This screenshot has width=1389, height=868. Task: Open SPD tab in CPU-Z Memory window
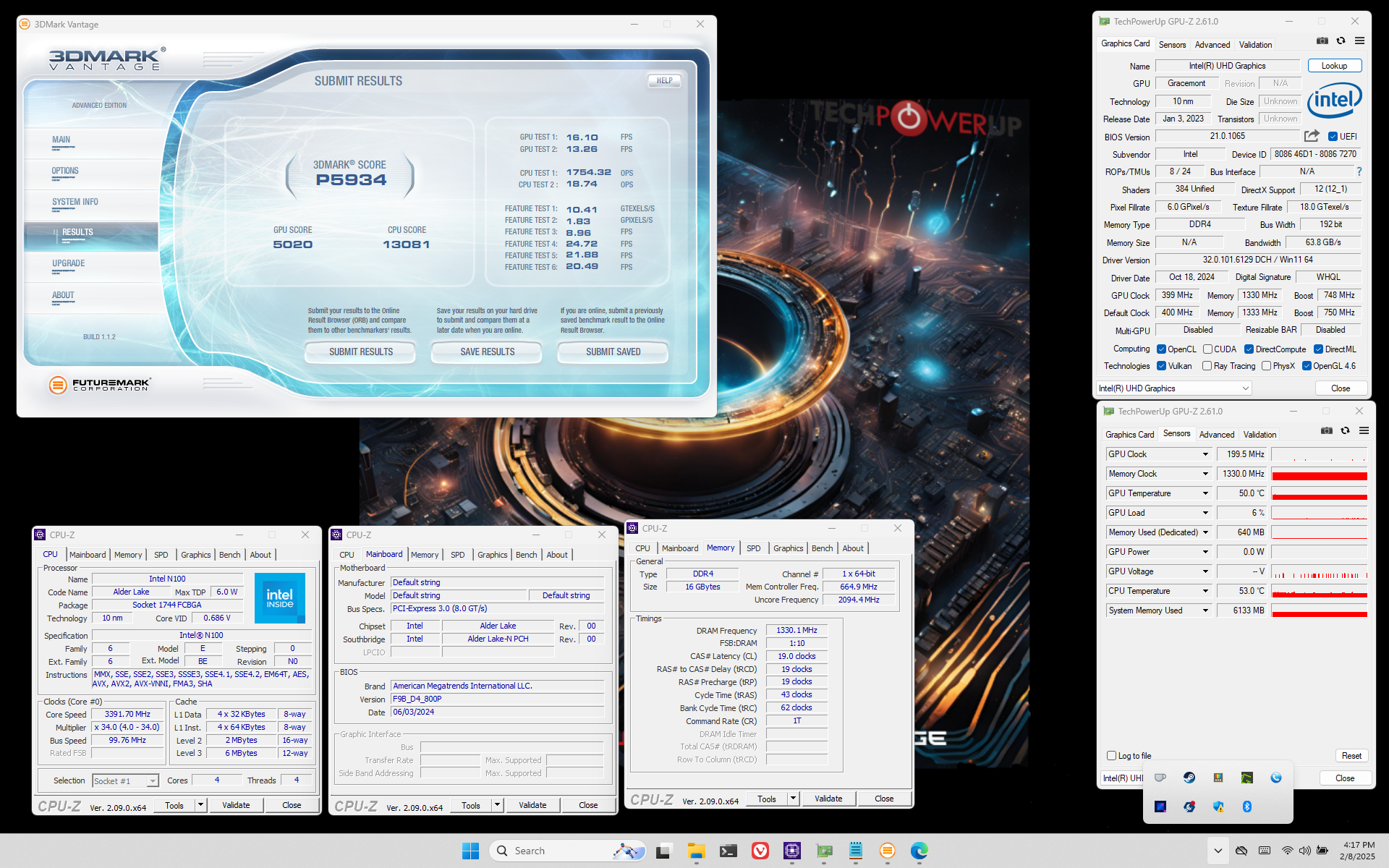point(753,548)
